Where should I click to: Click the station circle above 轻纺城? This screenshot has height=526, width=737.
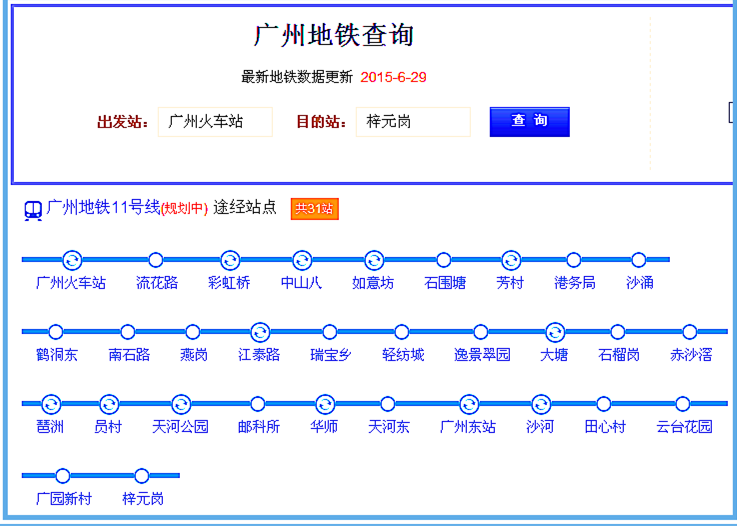[x=401, y=332]
